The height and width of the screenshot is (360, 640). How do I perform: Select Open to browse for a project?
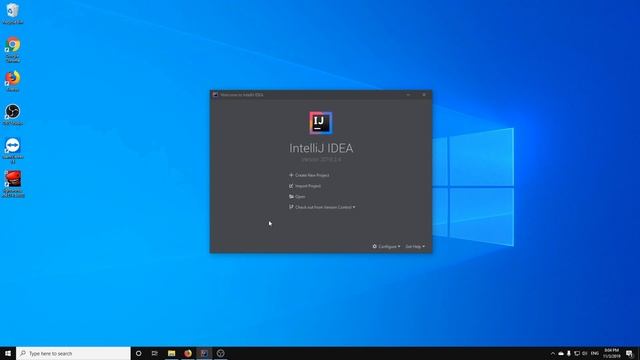[x=297, y=196]
